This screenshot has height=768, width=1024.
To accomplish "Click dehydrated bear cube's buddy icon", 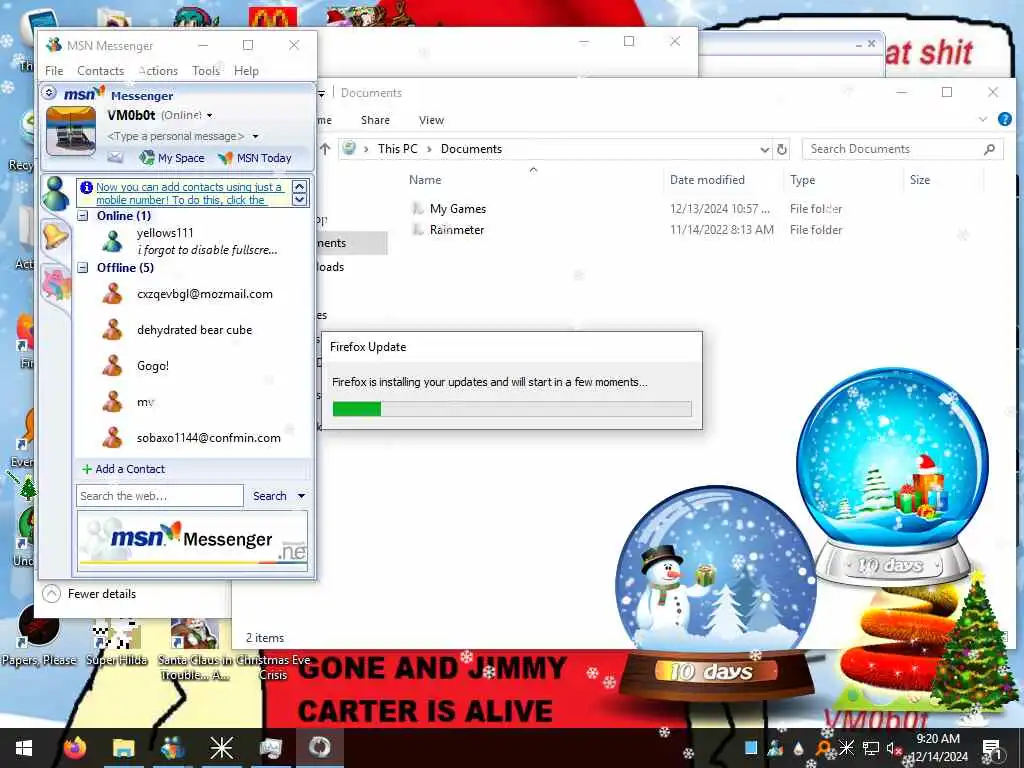I will pyautogui.click(x=112, y=330).
